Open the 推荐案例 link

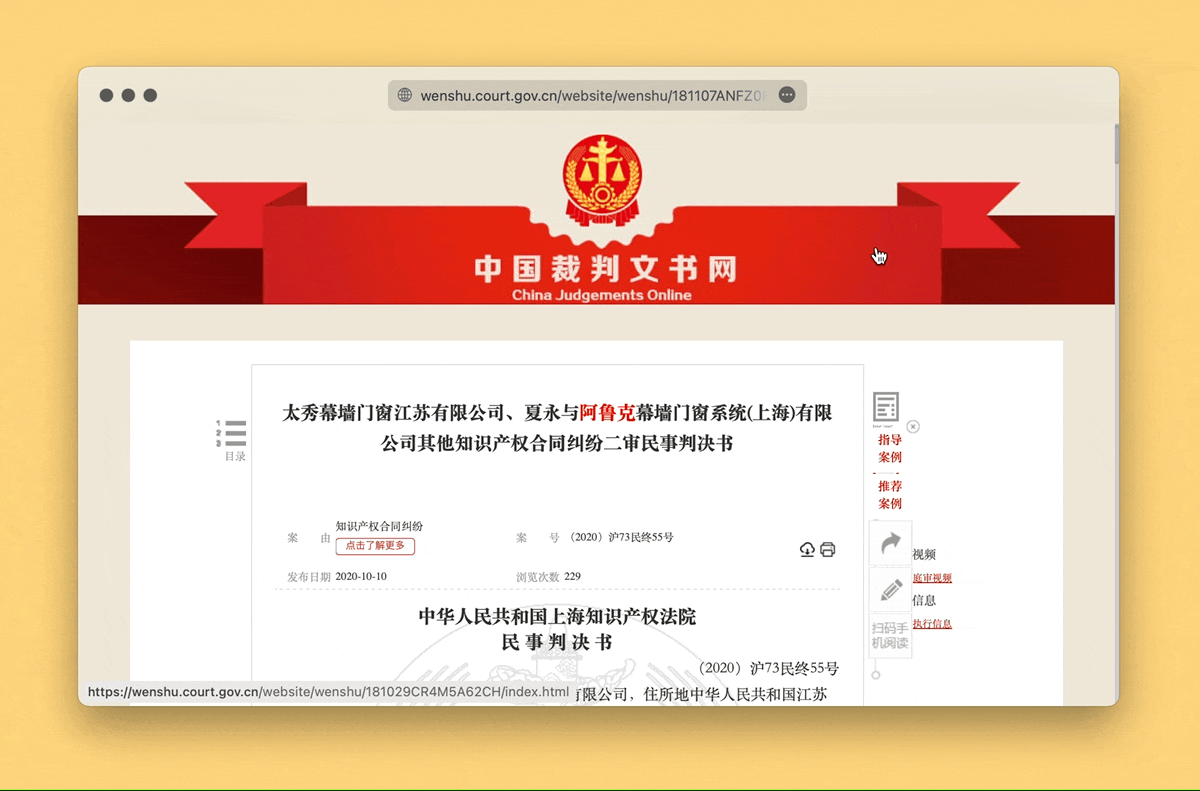point(890,494)
